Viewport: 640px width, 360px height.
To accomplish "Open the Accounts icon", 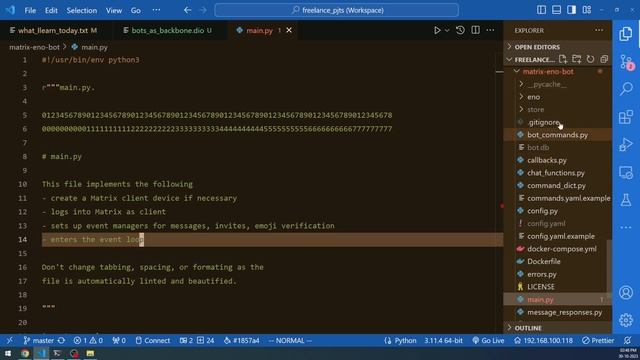I will click(x=626, y=292).
